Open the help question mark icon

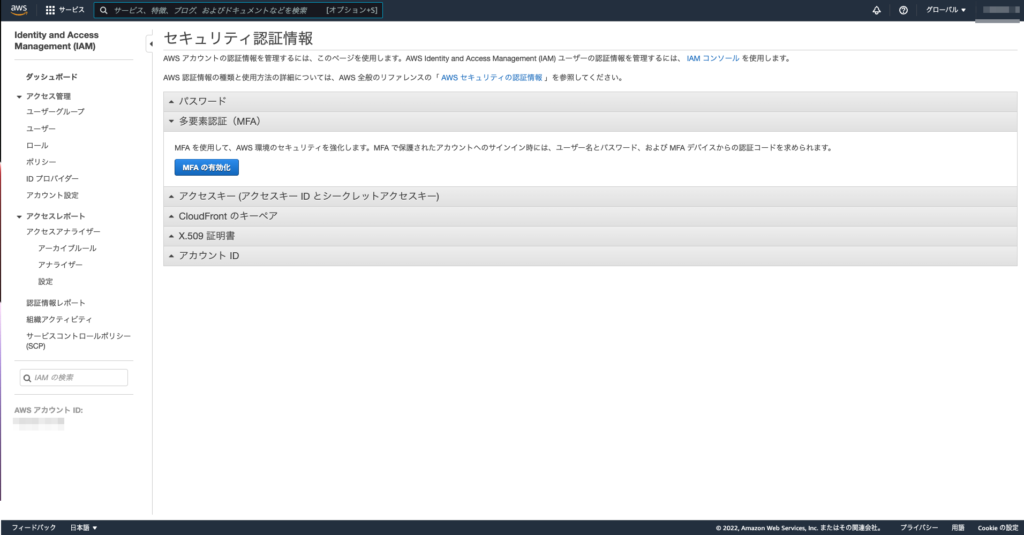click(x=903, y=10)
